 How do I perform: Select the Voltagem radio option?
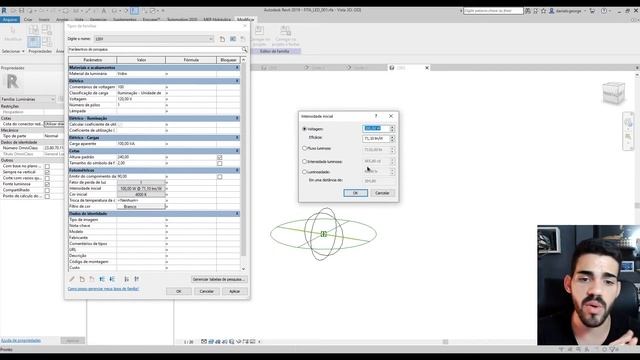pos(304,129)
